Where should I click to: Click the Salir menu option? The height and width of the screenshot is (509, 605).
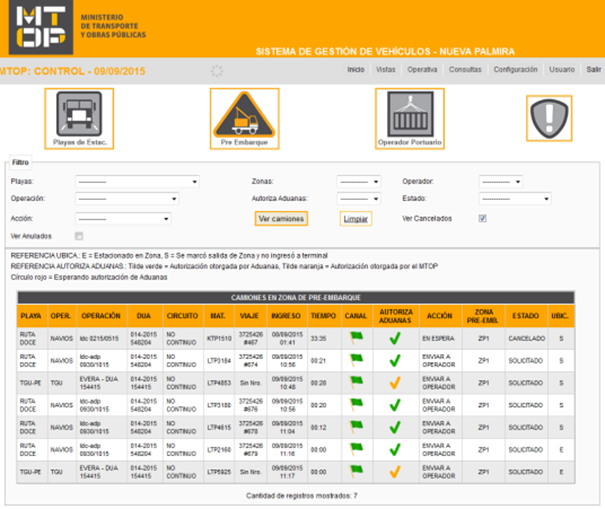(593, 70)
